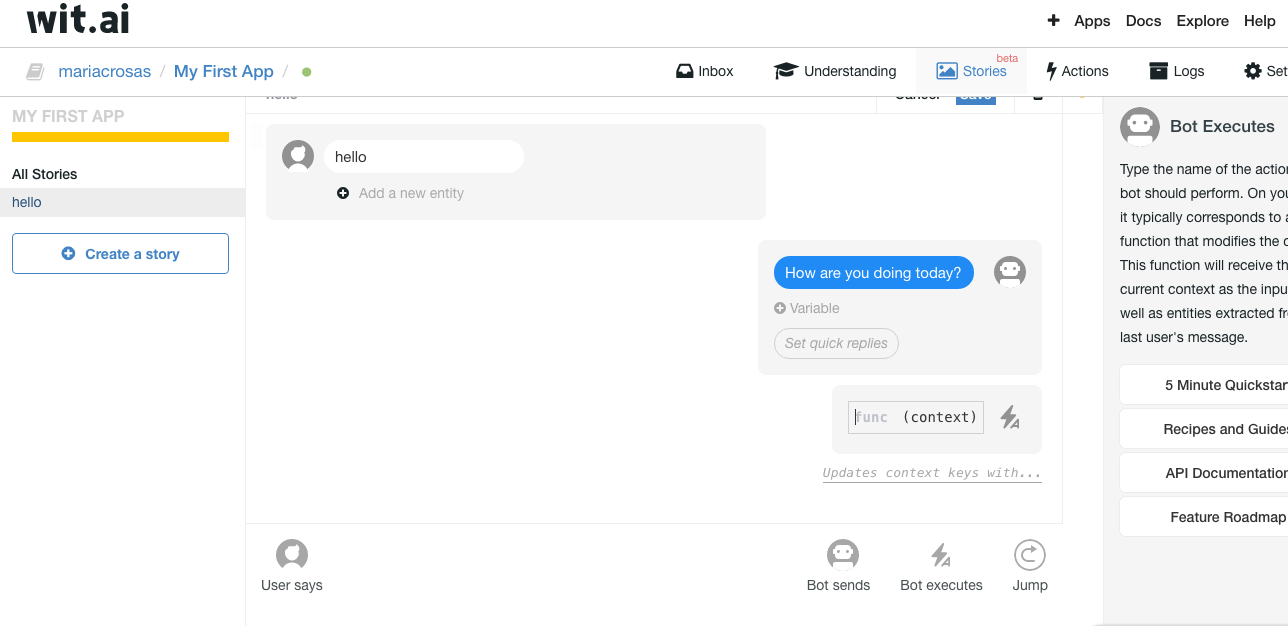Open Actions using the lightning bolt icon
The height and width of the screenshot is (626, 1288).
(x=1052, y=70)
